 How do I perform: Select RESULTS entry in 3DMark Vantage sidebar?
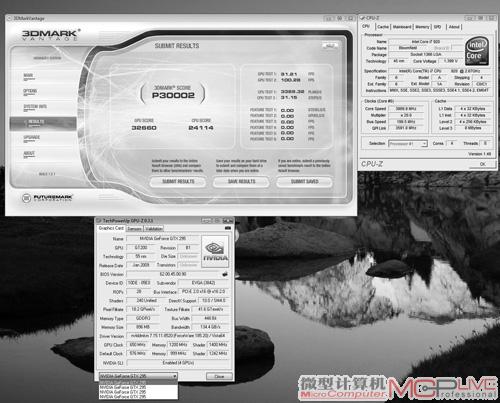pos(43,123)
